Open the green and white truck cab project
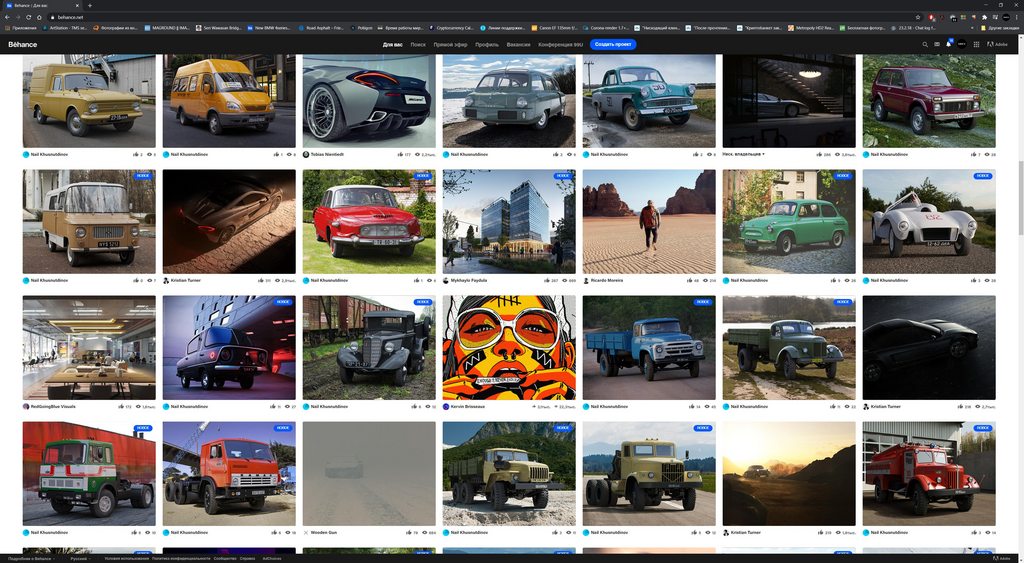Viewport: 1024px width, 563px height. [x=89, y=474]
